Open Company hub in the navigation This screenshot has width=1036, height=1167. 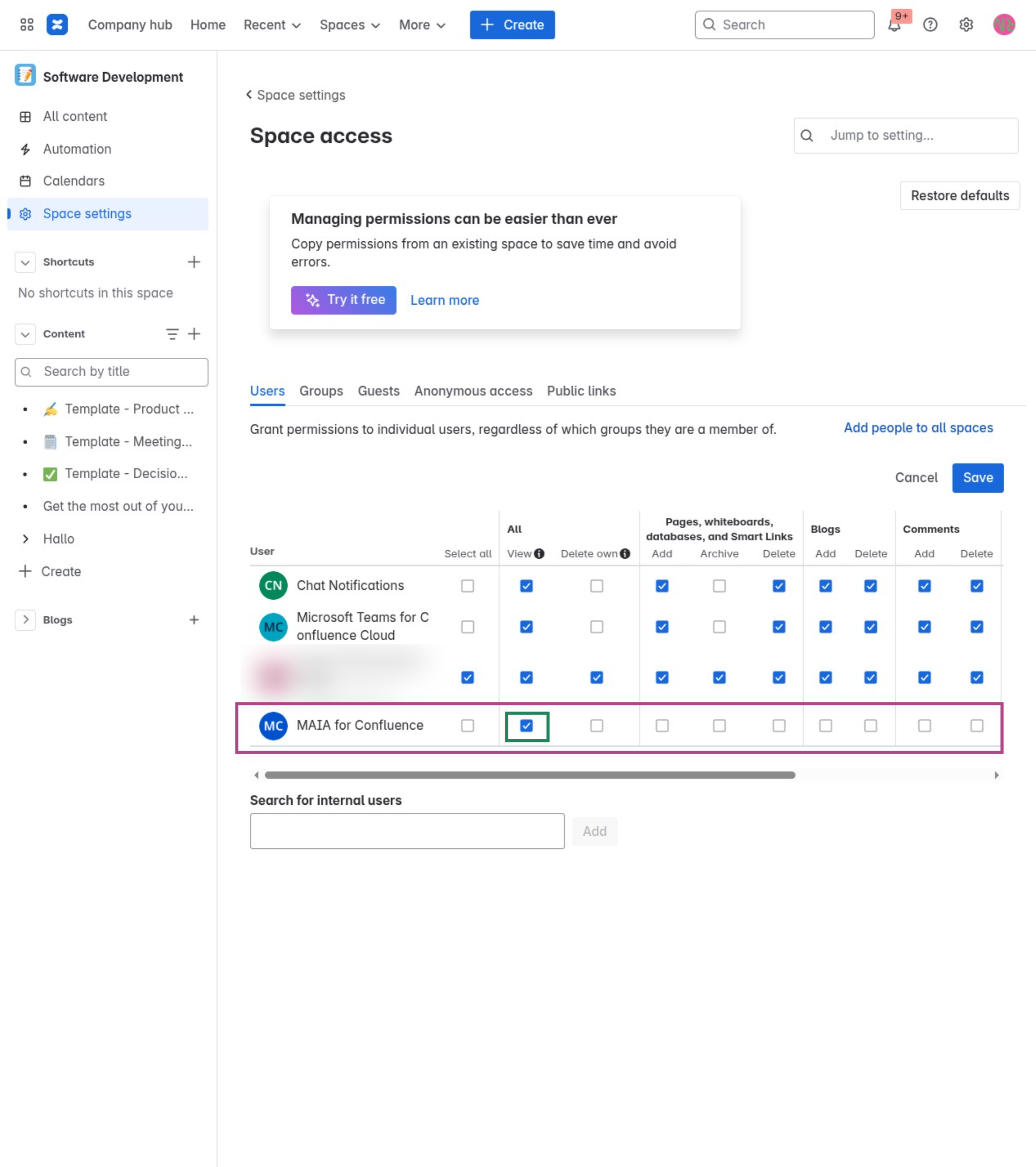(130, 24)
